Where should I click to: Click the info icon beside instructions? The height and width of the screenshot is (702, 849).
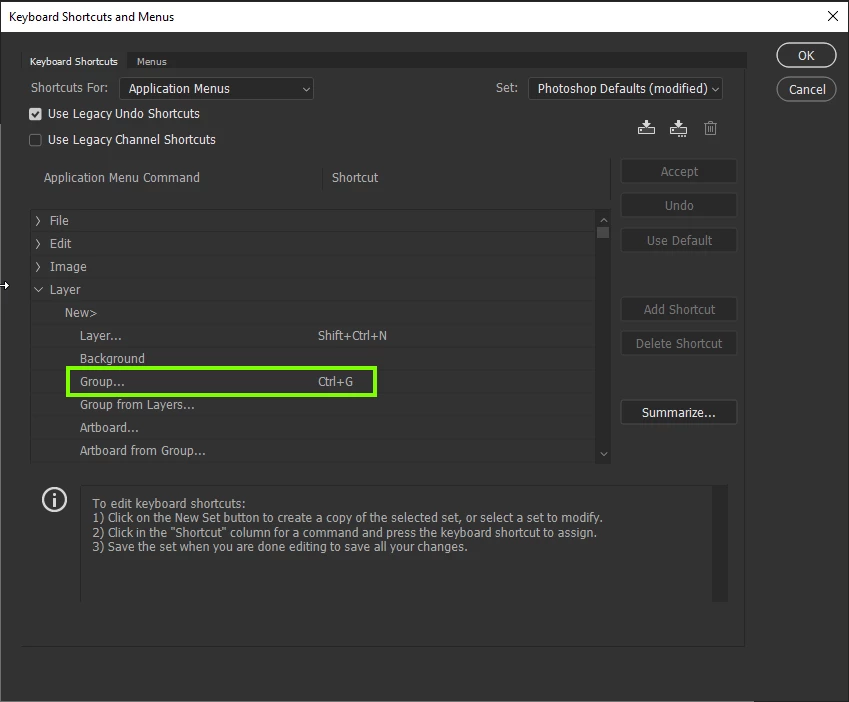[x=55, y=500]
